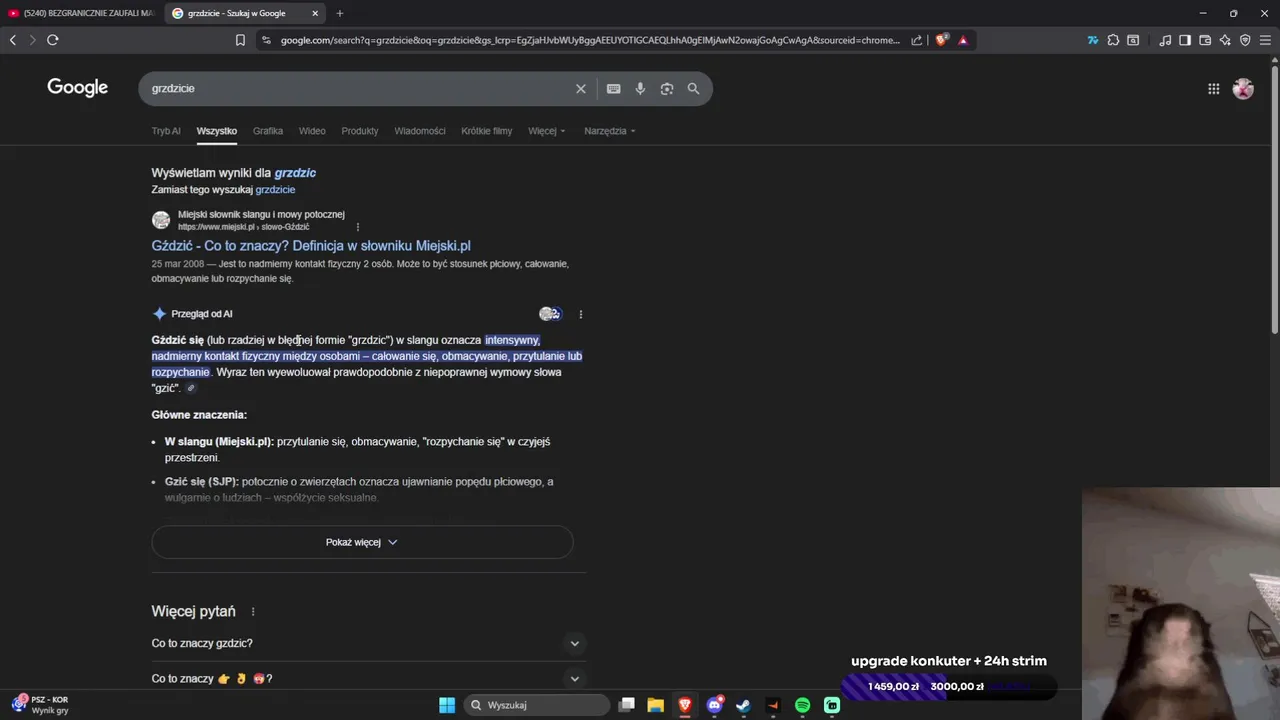Open the "Więcej pytań" three-dot menu
Viewport: 1280px width, 720px height.
click(253, 612)
